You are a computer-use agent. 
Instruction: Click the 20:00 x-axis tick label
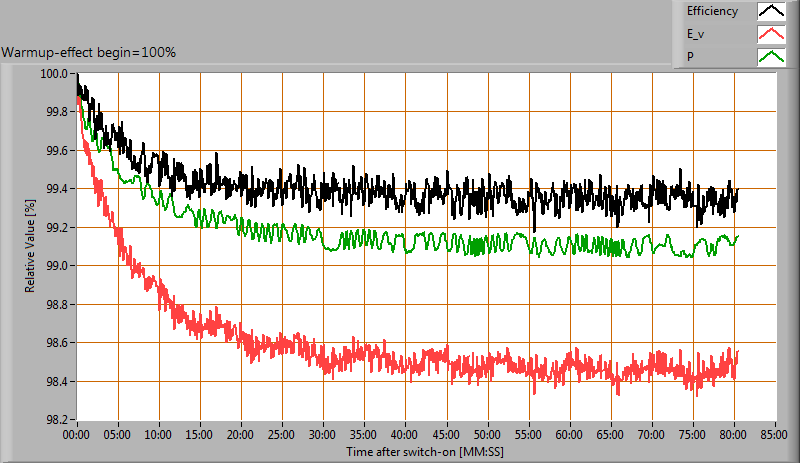click(242, 436)
